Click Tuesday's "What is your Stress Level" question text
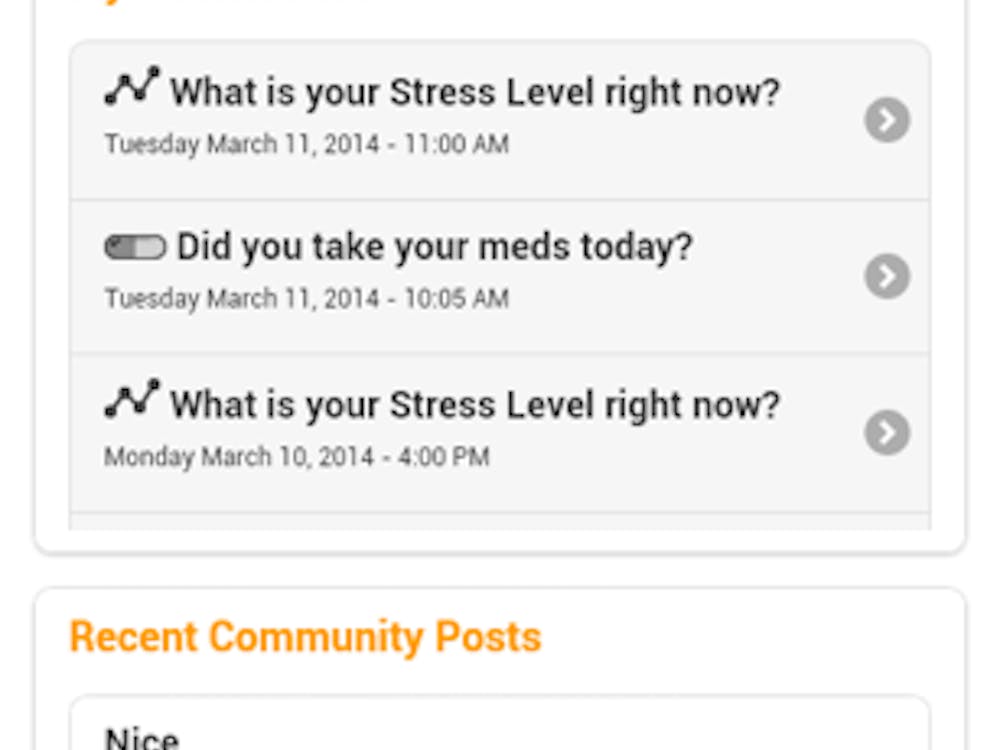Image resolution: width=1000 pixels, height=750 pixels. [x=474, y=93]
